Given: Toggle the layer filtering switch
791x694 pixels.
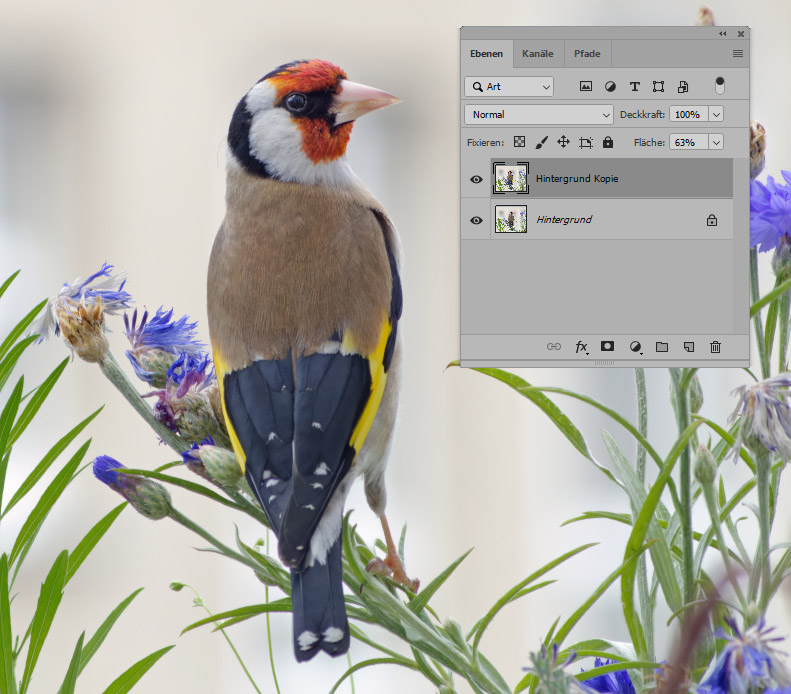Looking at the screenshot, I should click(x=719, y=85).
